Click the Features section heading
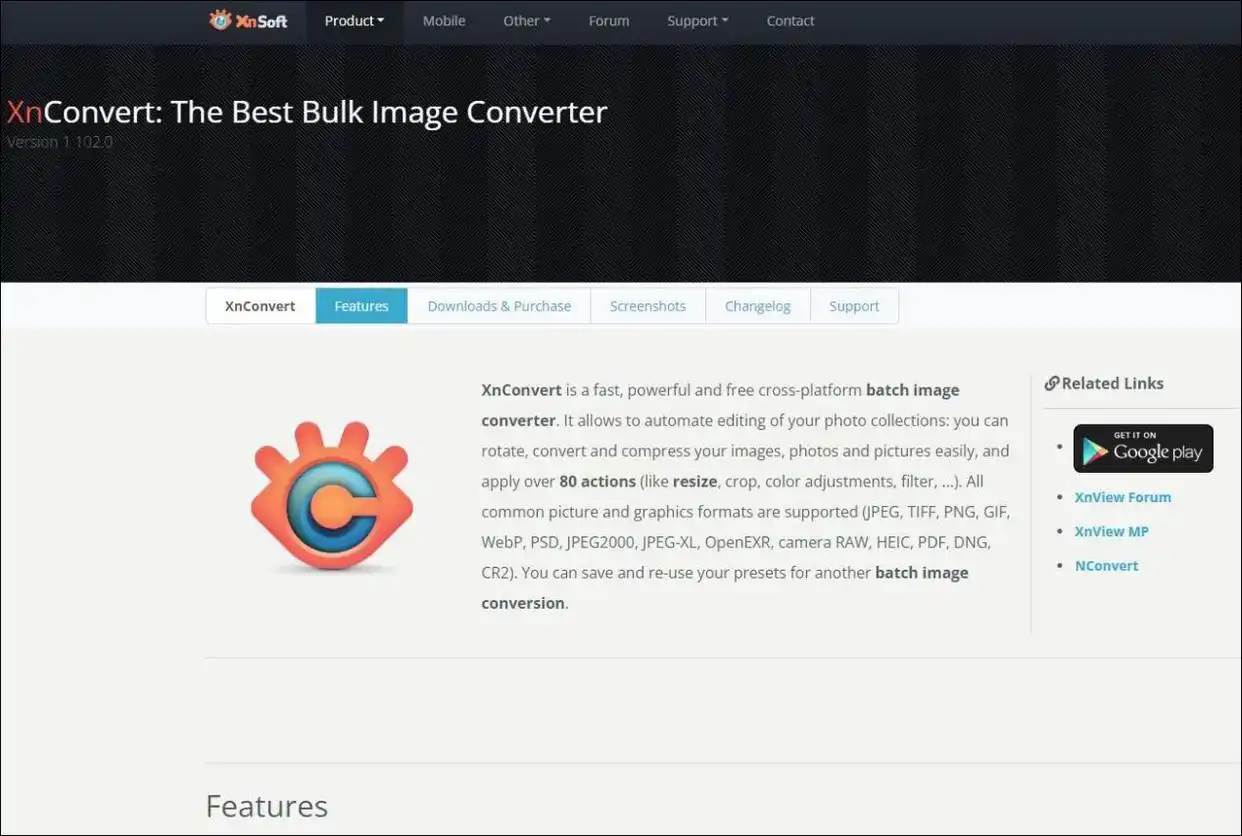This screenshot has width=1242, height=836. pyautogui.click(x=266, y=806)
